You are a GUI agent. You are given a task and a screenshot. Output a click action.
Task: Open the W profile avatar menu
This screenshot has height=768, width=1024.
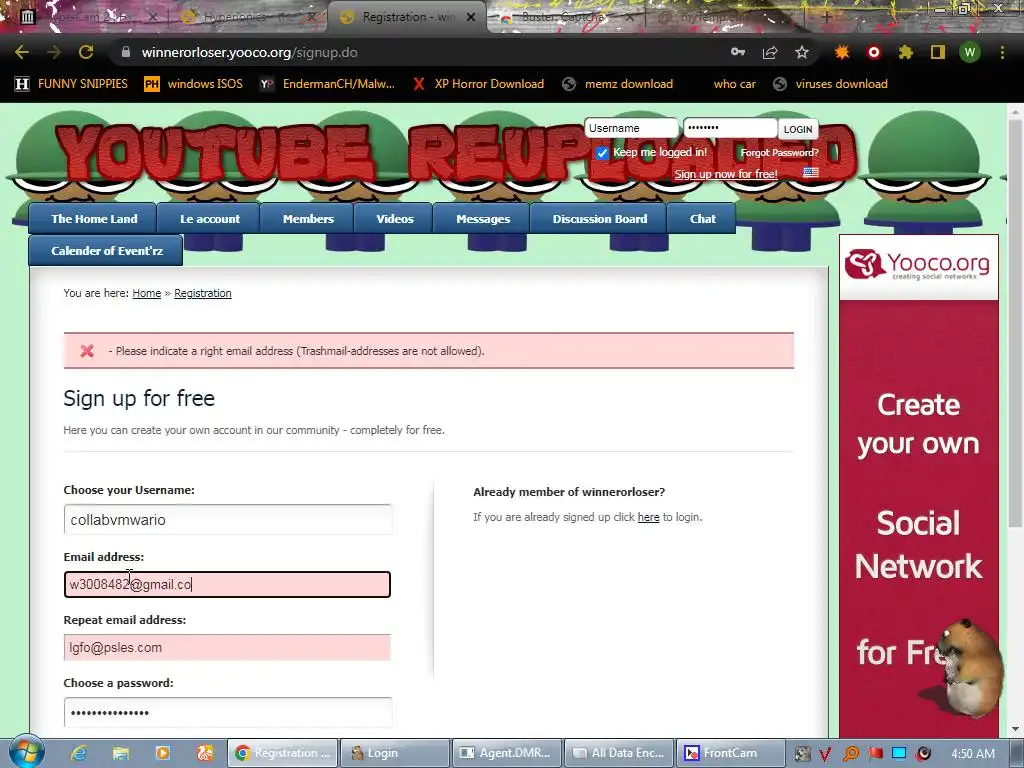(970, 52)
